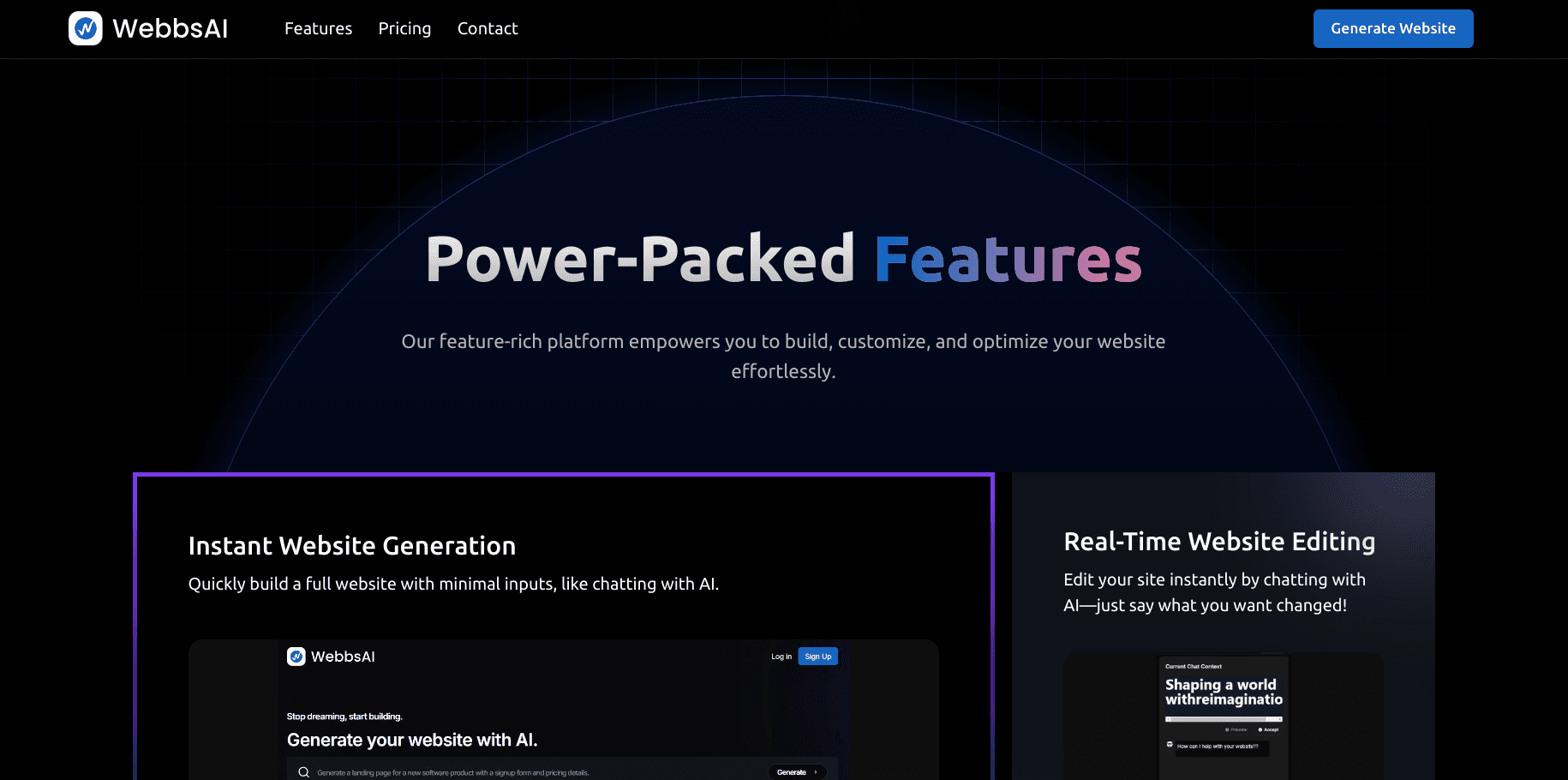The height and width of the screenshot is (780, 1568).
Task: Go to the Pricing page link
Action: click(x=404, y=28)
